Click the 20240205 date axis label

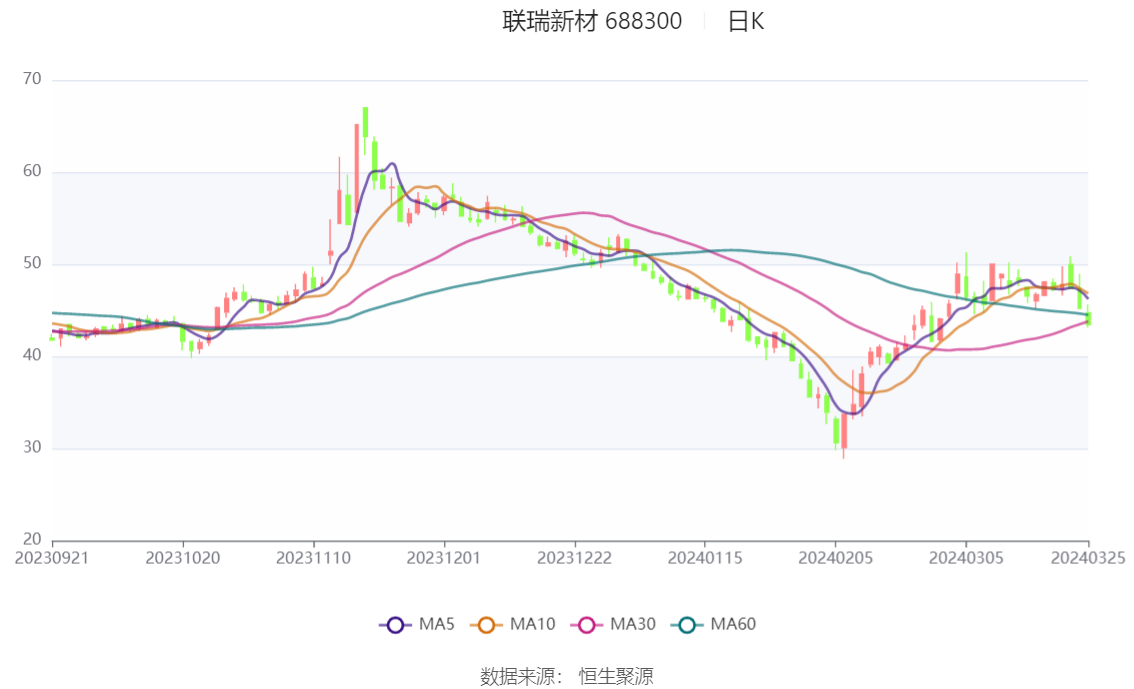pos(835,558)
